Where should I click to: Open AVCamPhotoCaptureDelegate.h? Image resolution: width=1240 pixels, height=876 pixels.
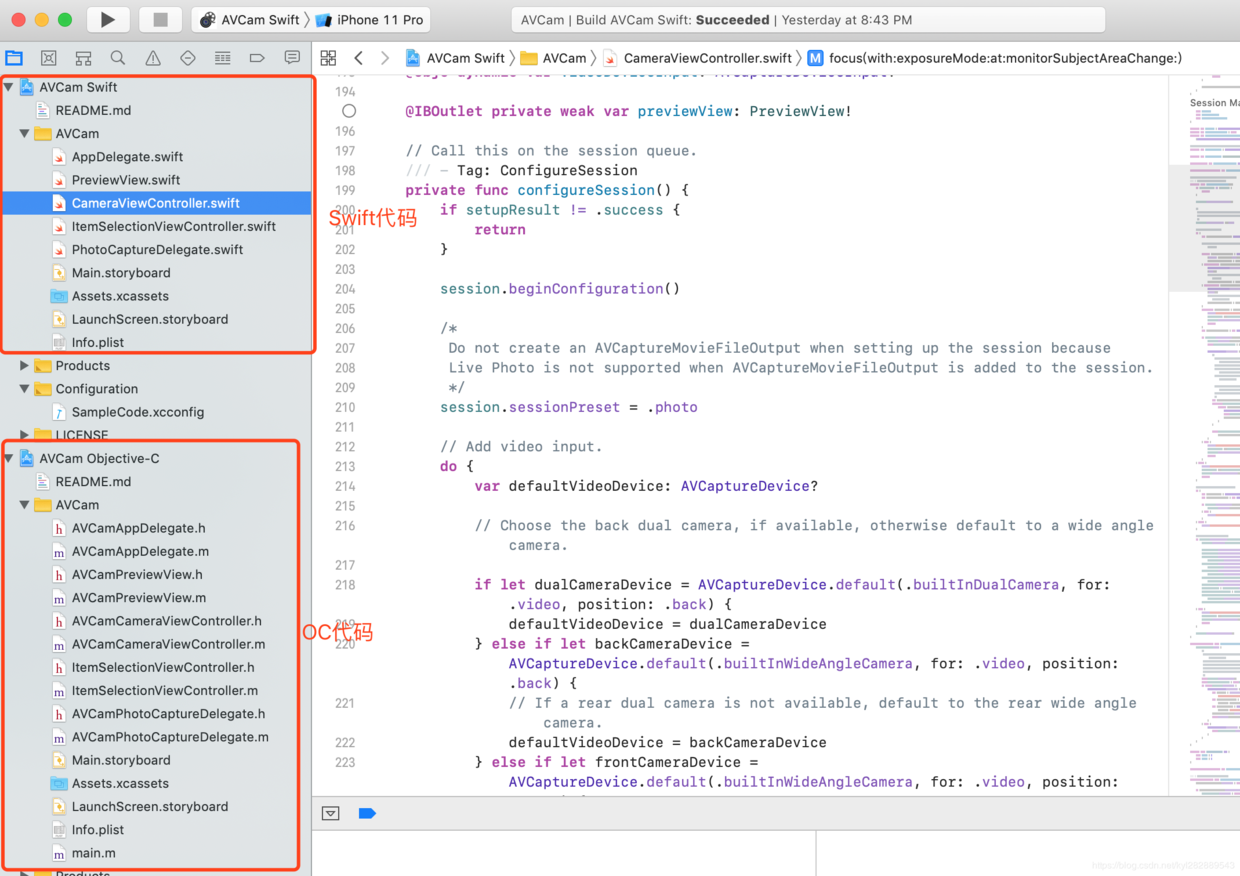coord(168,713)
